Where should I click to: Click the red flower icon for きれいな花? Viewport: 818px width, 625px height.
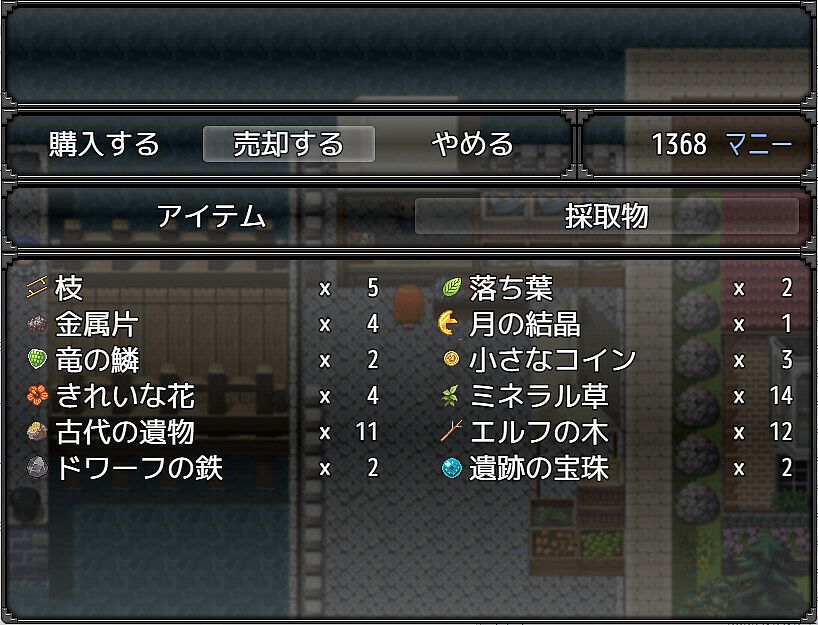[37, 395]
